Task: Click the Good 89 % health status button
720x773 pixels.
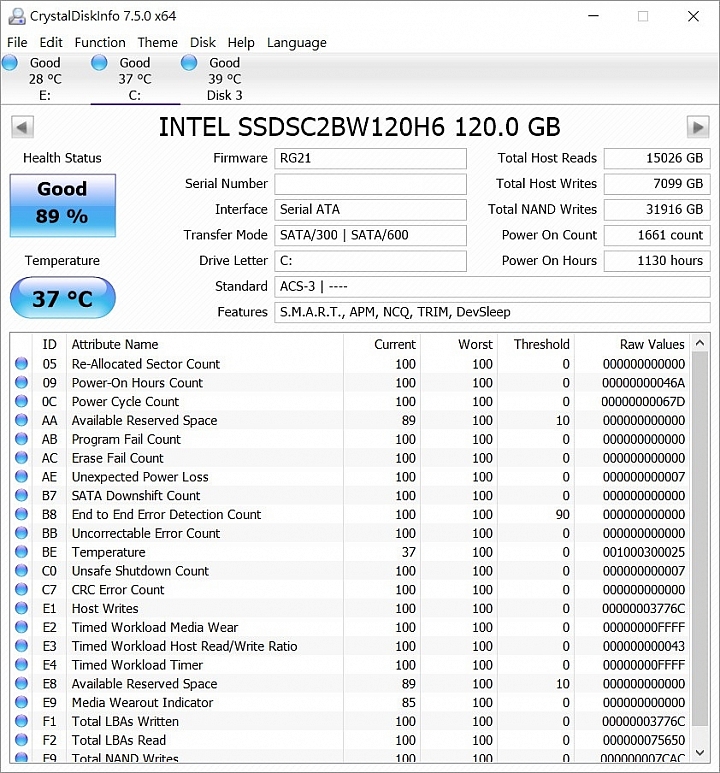Action: (x=63, y=205)
